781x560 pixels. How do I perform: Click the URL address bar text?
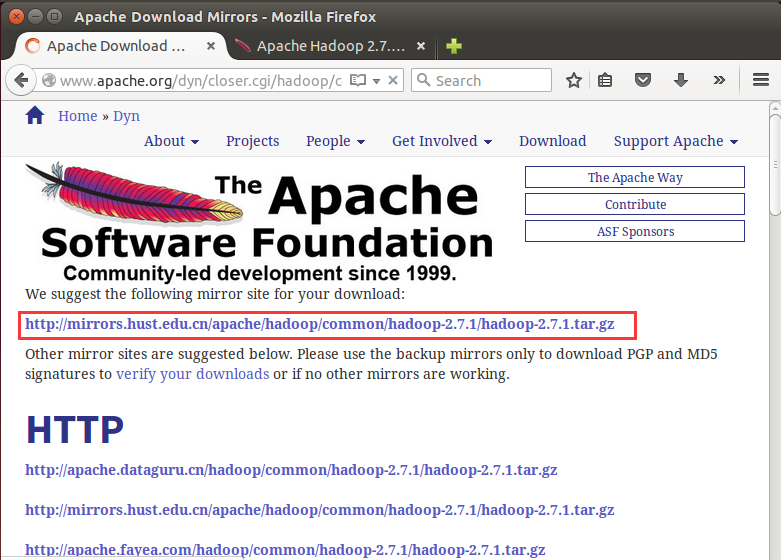click(201, 81)
